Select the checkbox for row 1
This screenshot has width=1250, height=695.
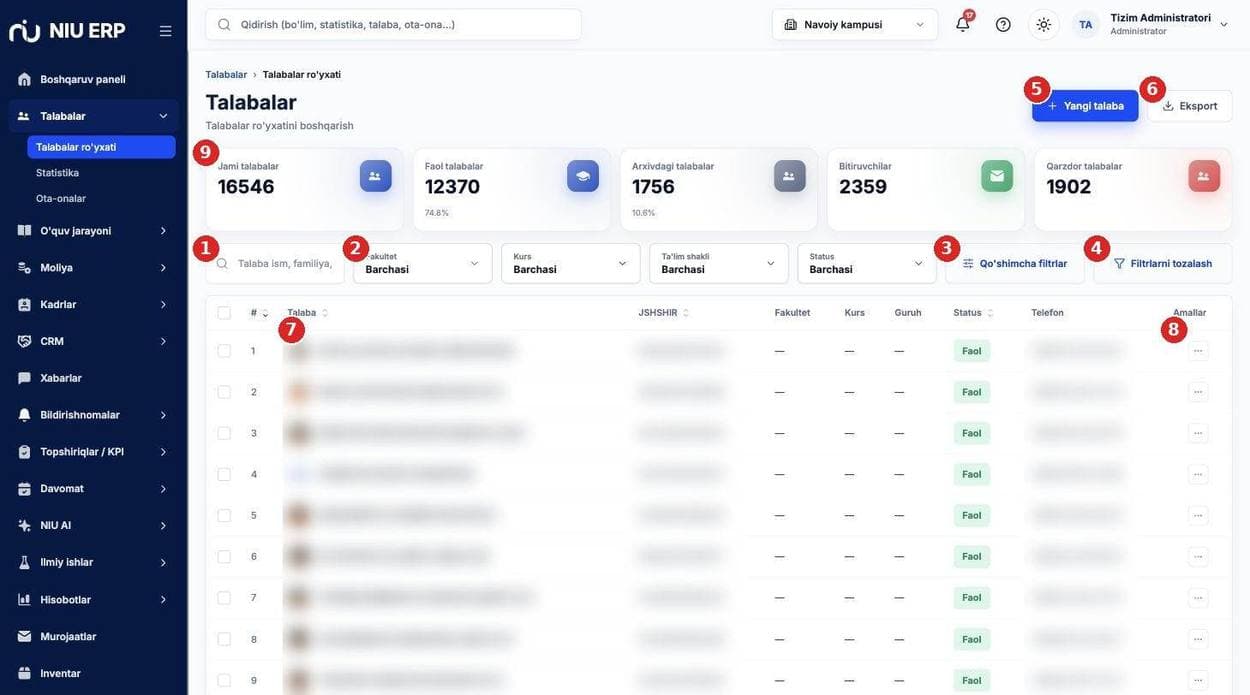pyautogui.click(x=224, y=351)
